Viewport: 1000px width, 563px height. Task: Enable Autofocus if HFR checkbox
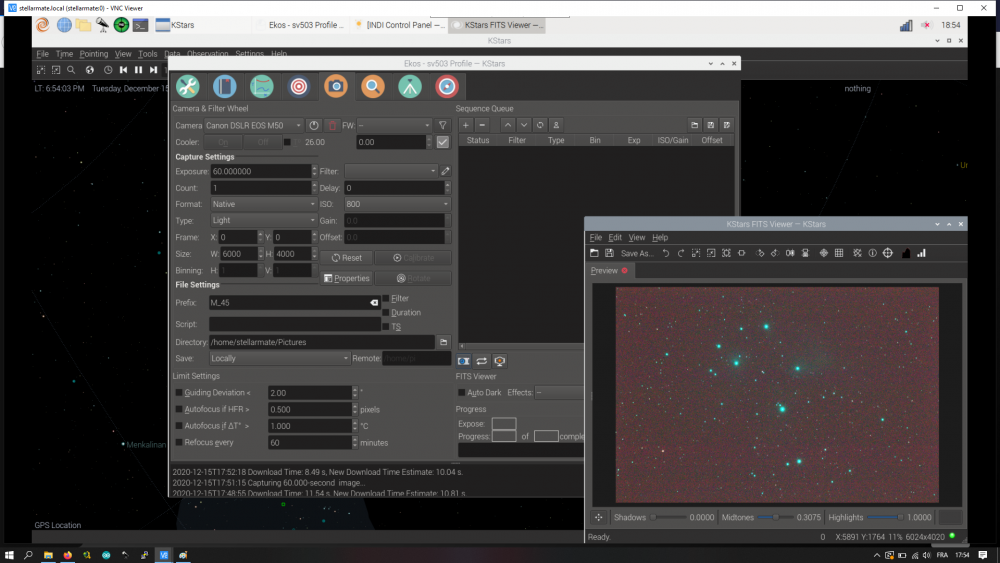click(179, 409)
